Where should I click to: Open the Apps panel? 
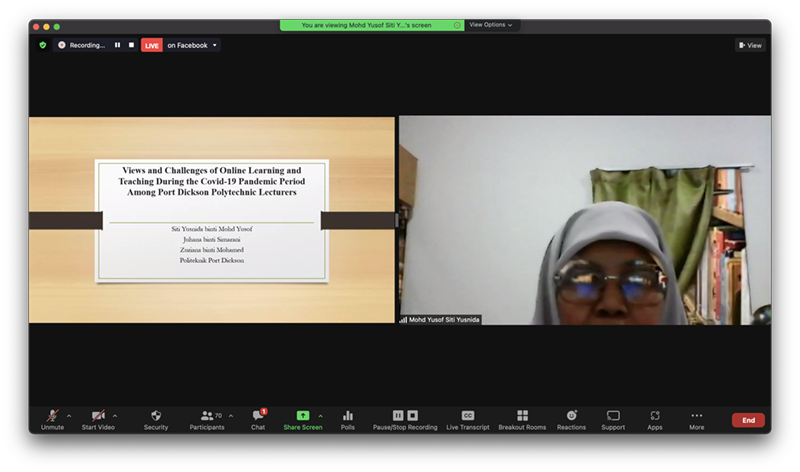click(655, 415)
